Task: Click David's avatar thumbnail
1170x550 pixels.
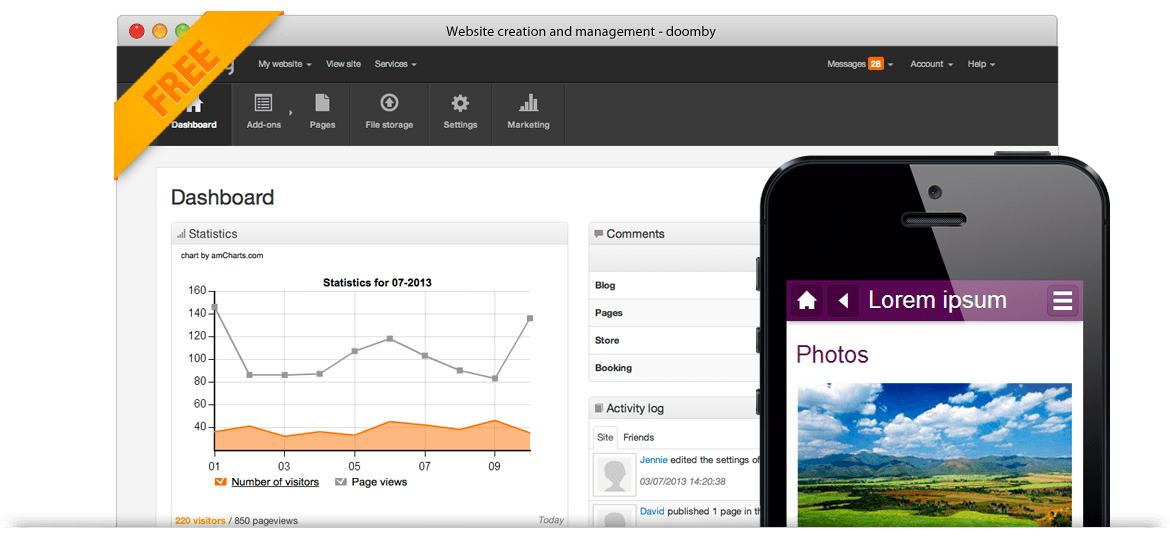Action: click(614, 516)
